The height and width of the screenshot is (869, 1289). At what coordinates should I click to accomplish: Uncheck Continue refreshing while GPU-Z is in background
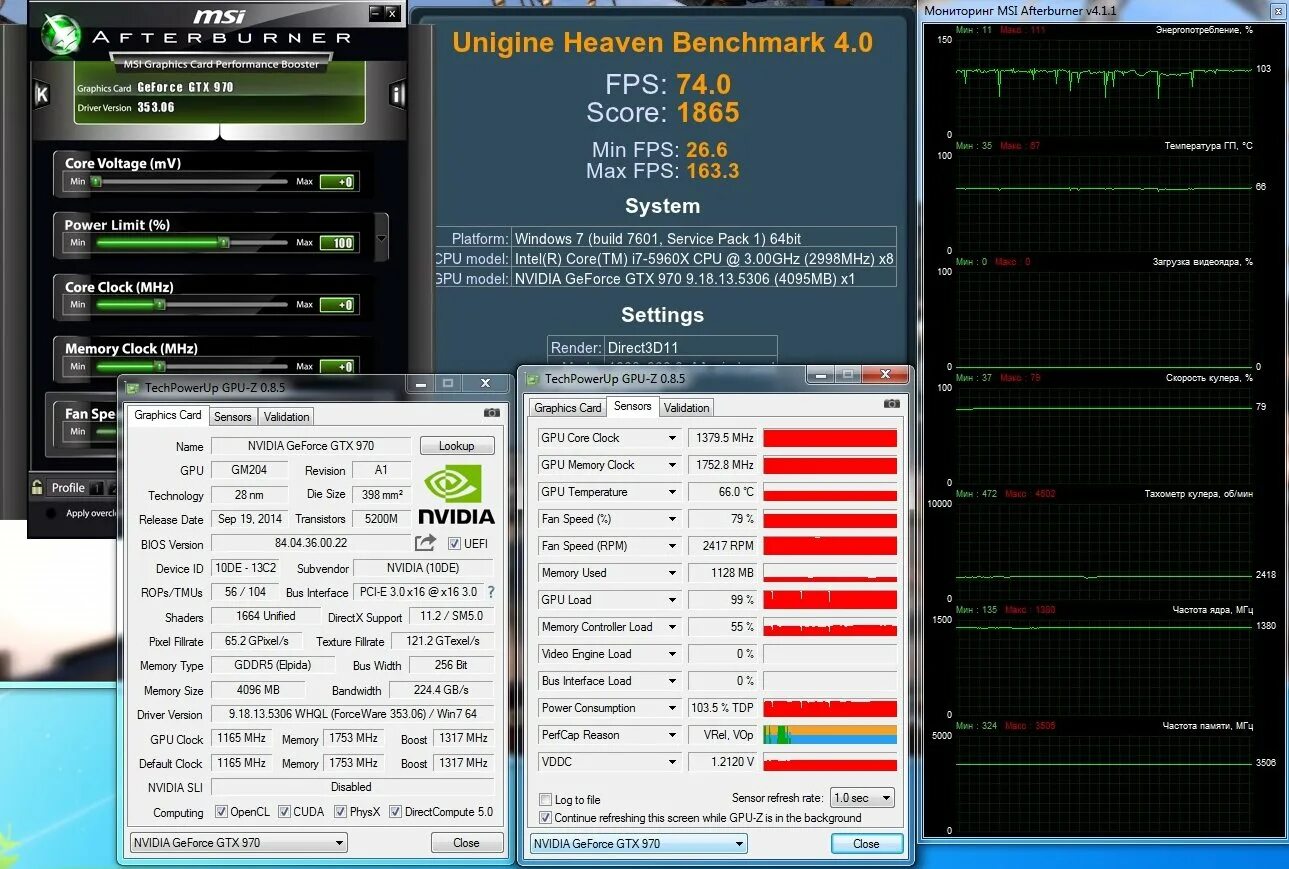pos(545,817)
